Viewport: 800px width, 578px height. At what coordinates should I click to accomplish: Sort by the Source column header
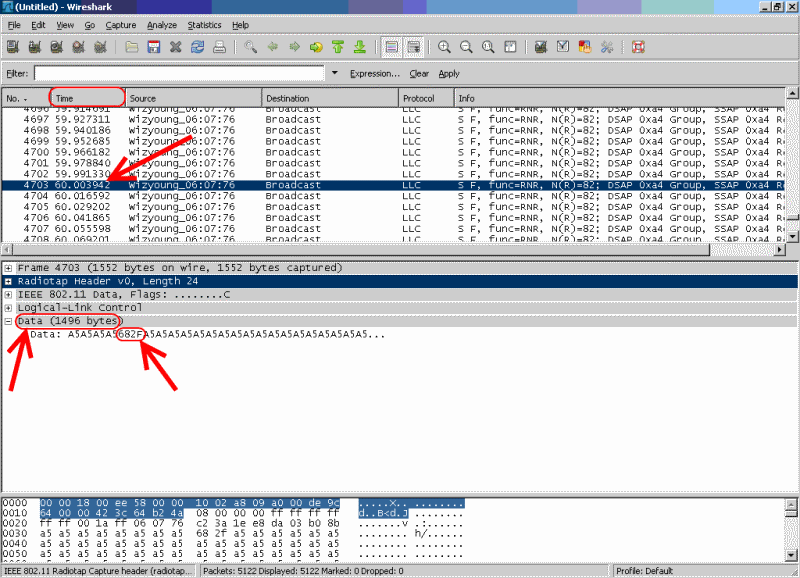click(194, 98)
